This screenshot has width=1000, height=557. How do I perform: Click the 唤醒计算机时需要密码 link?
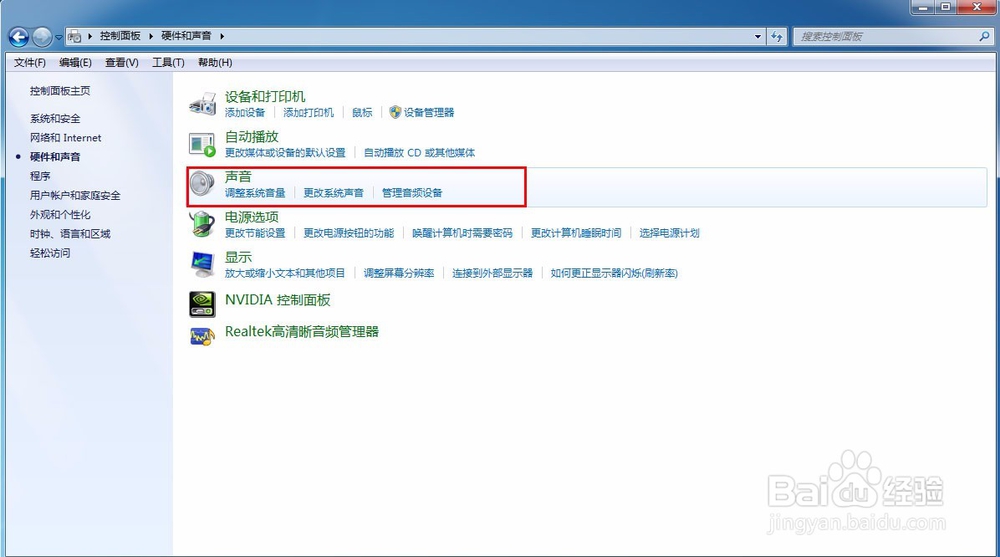coord(462,233)
